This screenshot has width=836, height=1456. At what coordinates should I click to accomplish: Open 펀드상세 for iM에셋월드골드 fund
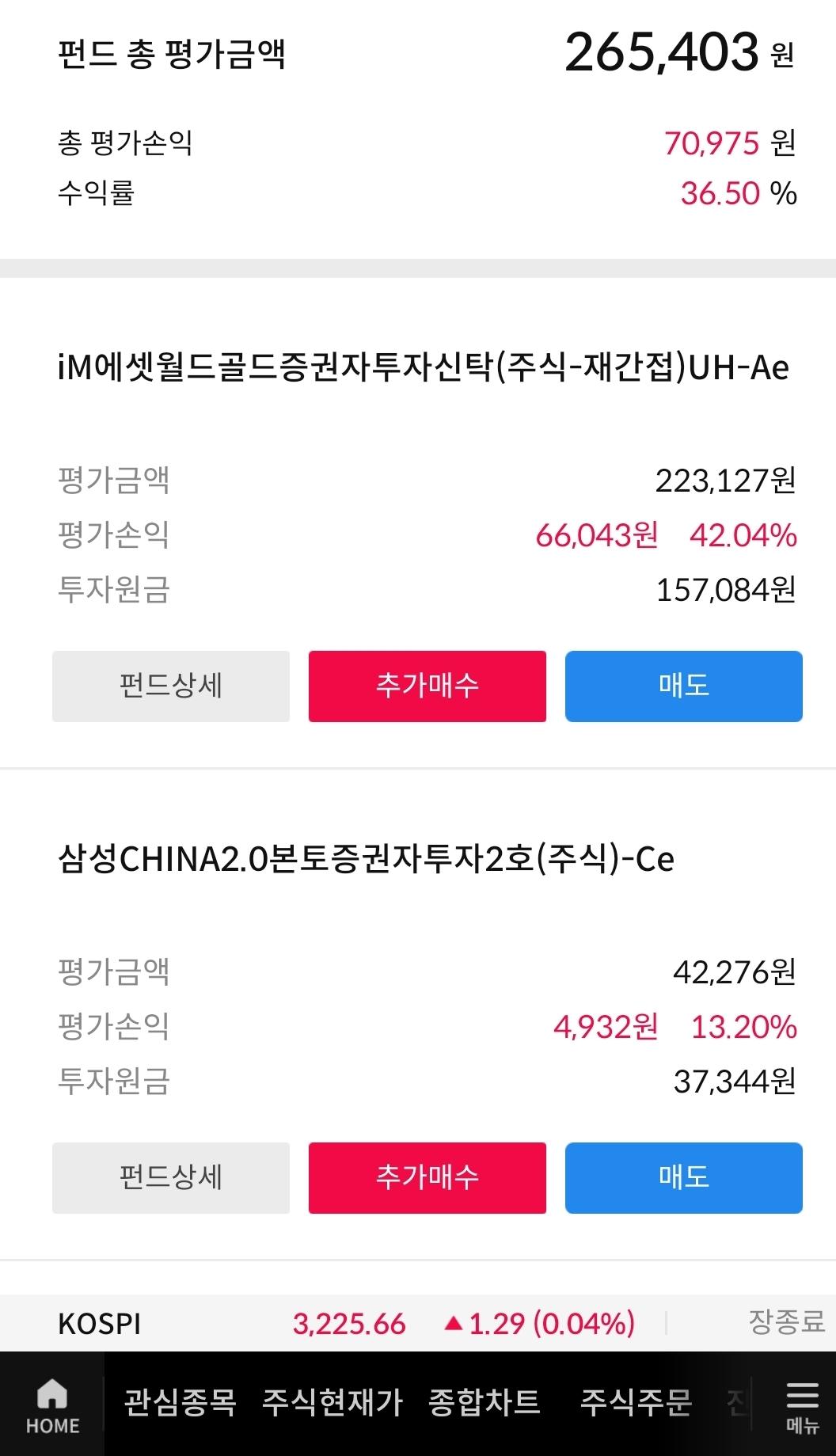click(171, 686)
